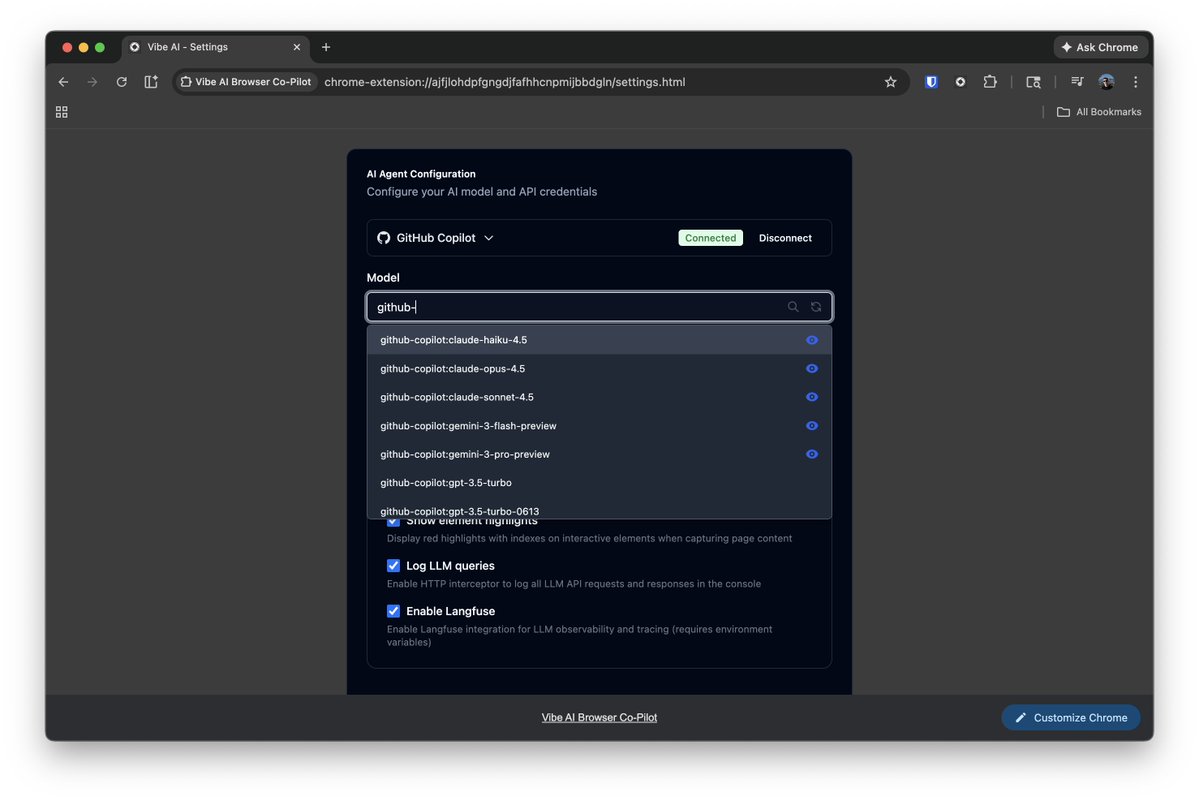Viewport: 1199px width, 801px height.
Task: Click the tab grid icon below the toolbar
Action: (x=61, y=111)
